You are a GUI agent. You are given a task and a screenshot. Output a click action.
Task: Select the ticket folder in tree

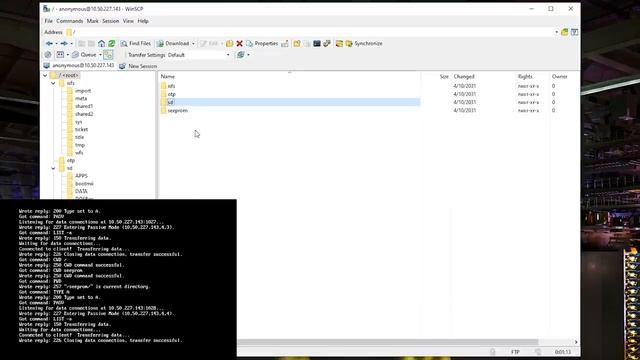click(x=81, y=129)
